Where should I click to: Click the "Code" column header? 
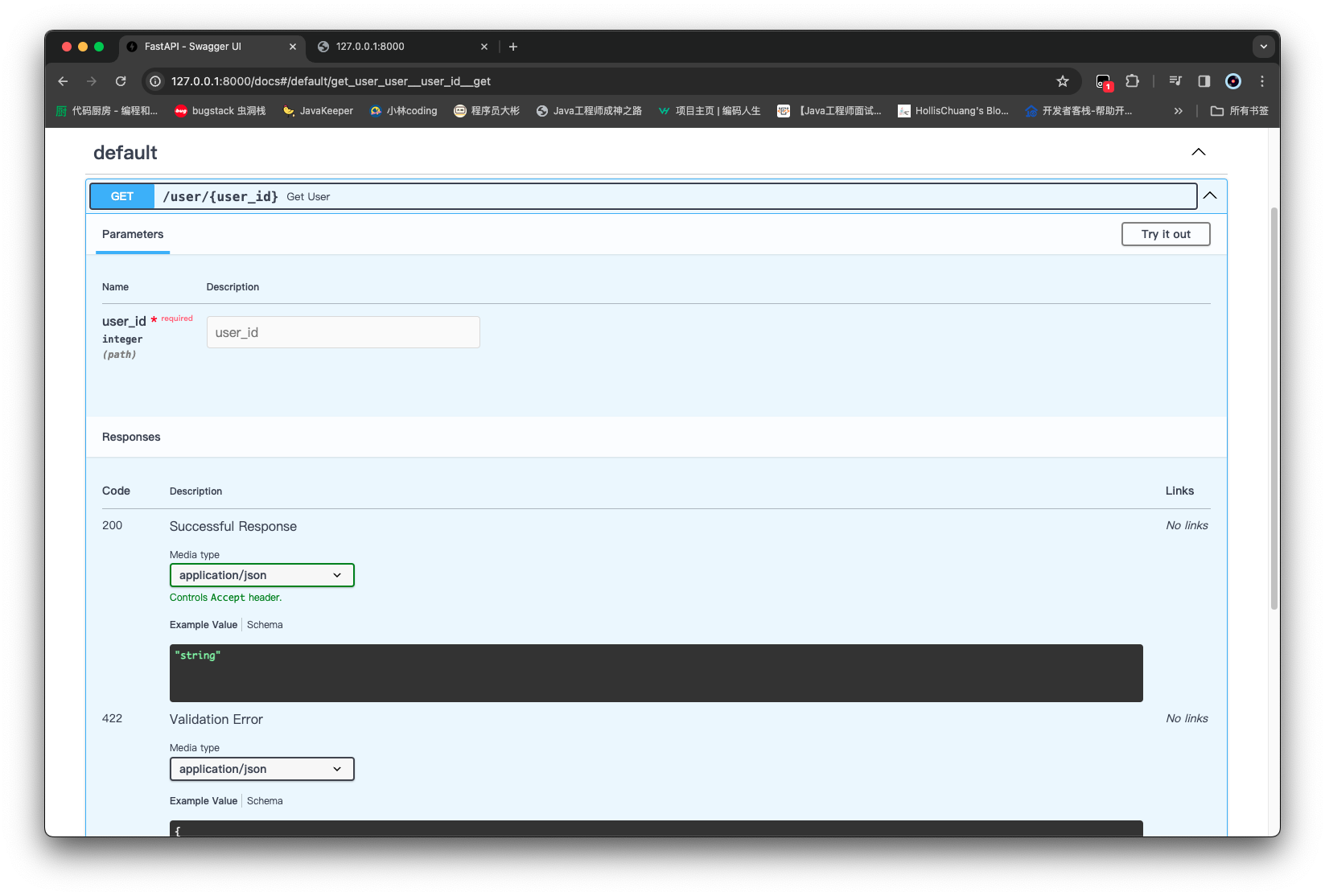pos(116,491)
